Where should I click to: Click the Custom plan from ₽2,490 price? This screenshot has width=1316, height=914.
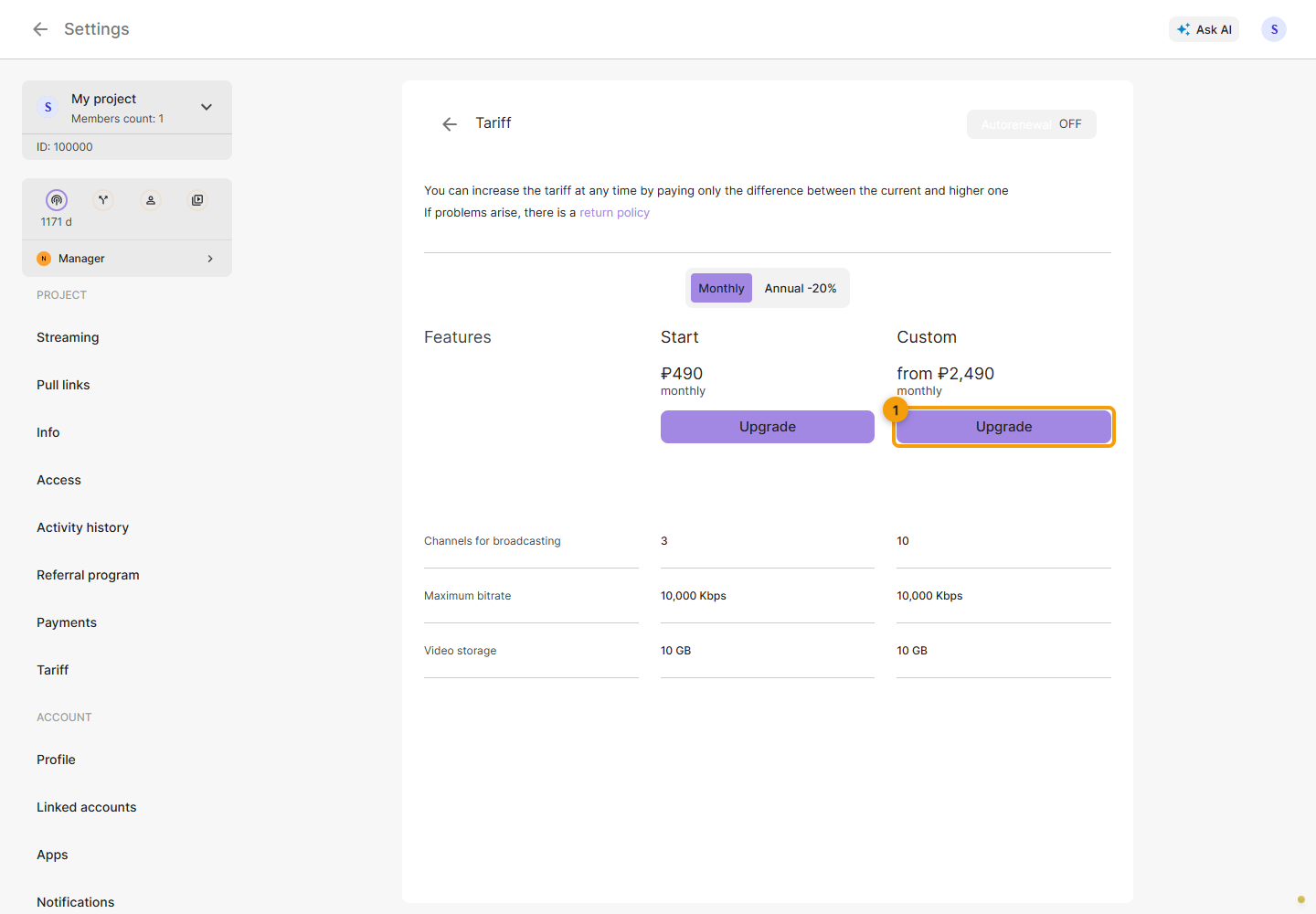[945, 374]
